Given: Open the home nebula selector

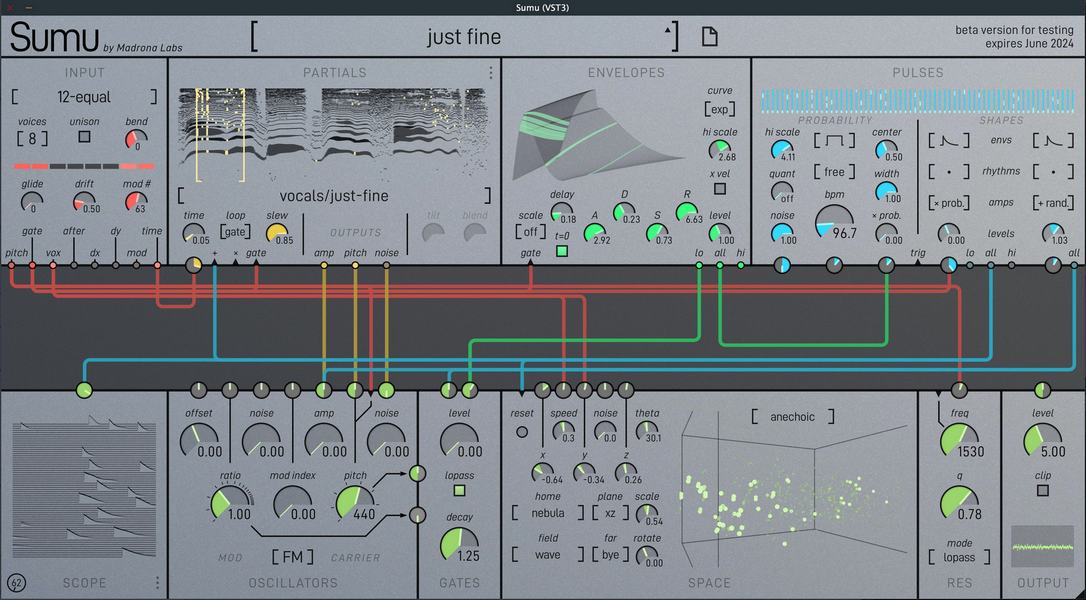Looking at the screenshot, I should point(548,513).
